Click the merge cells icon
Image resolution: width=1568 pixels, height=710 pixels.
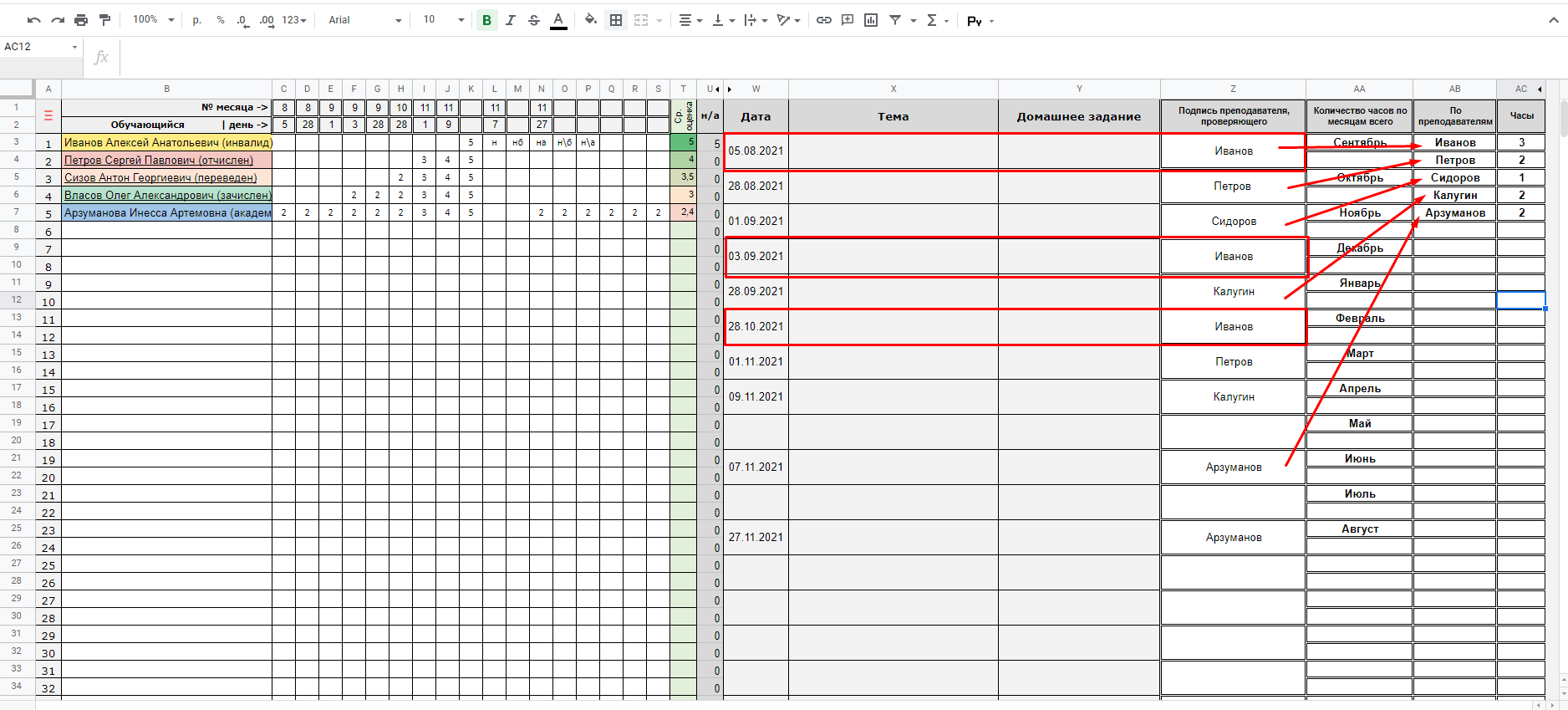click(641, 20)
